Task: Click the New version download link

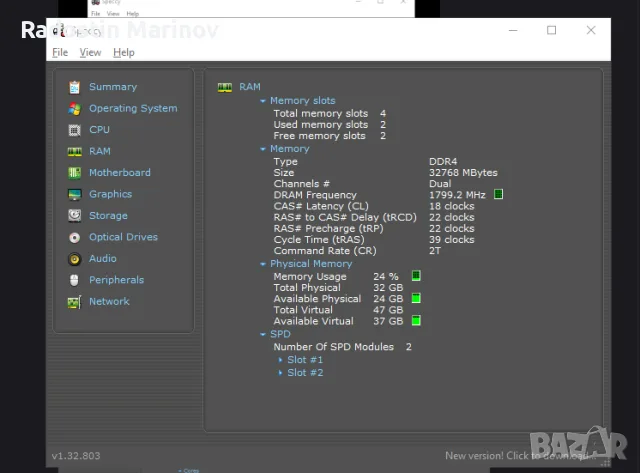Action: coord(521,456)
